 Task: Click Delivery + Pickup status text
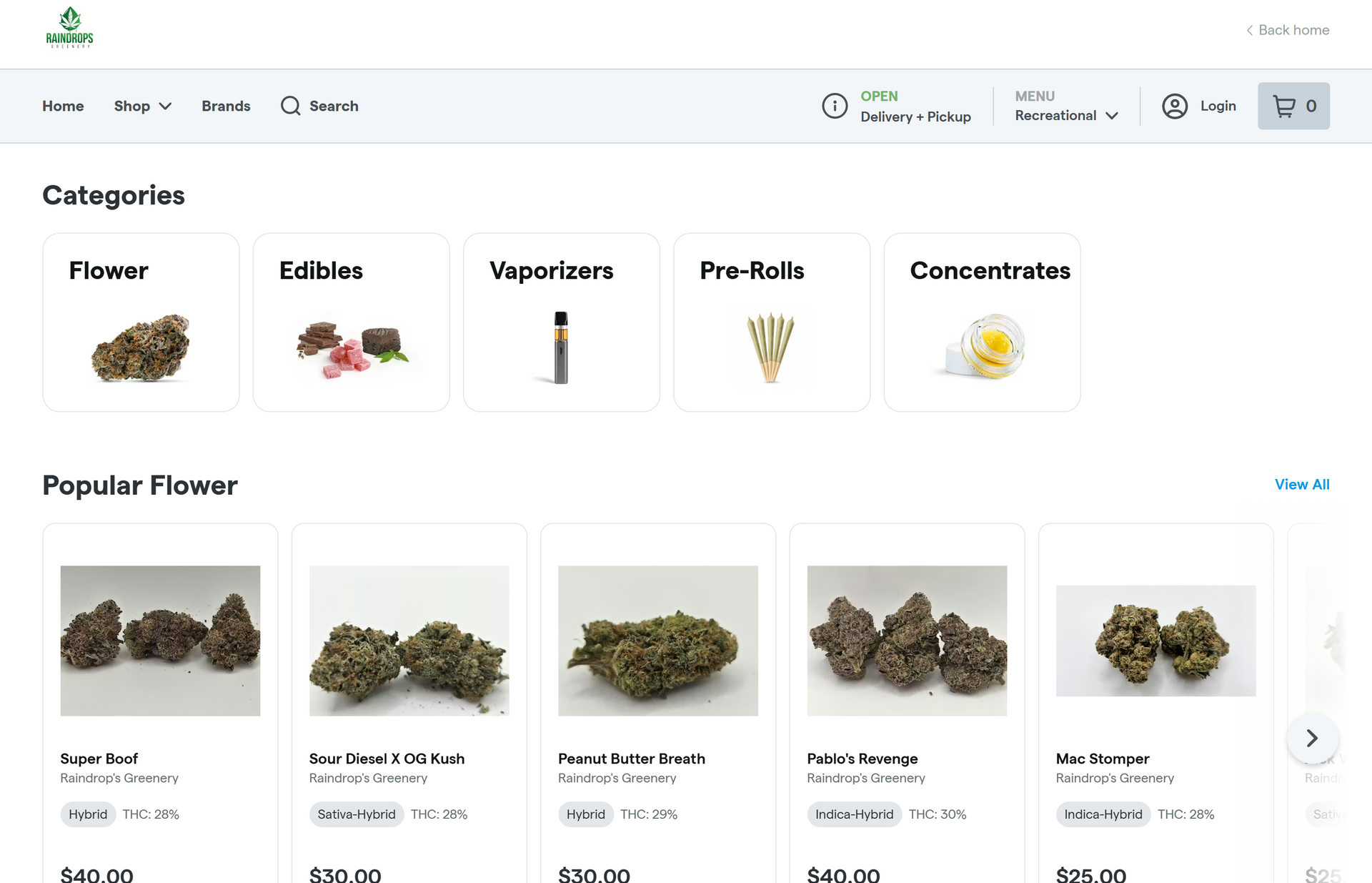click(x=915, y=117)
